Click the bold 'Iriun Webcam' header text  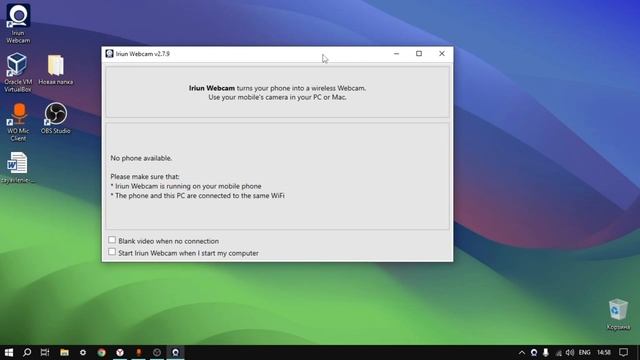point(212,88)
